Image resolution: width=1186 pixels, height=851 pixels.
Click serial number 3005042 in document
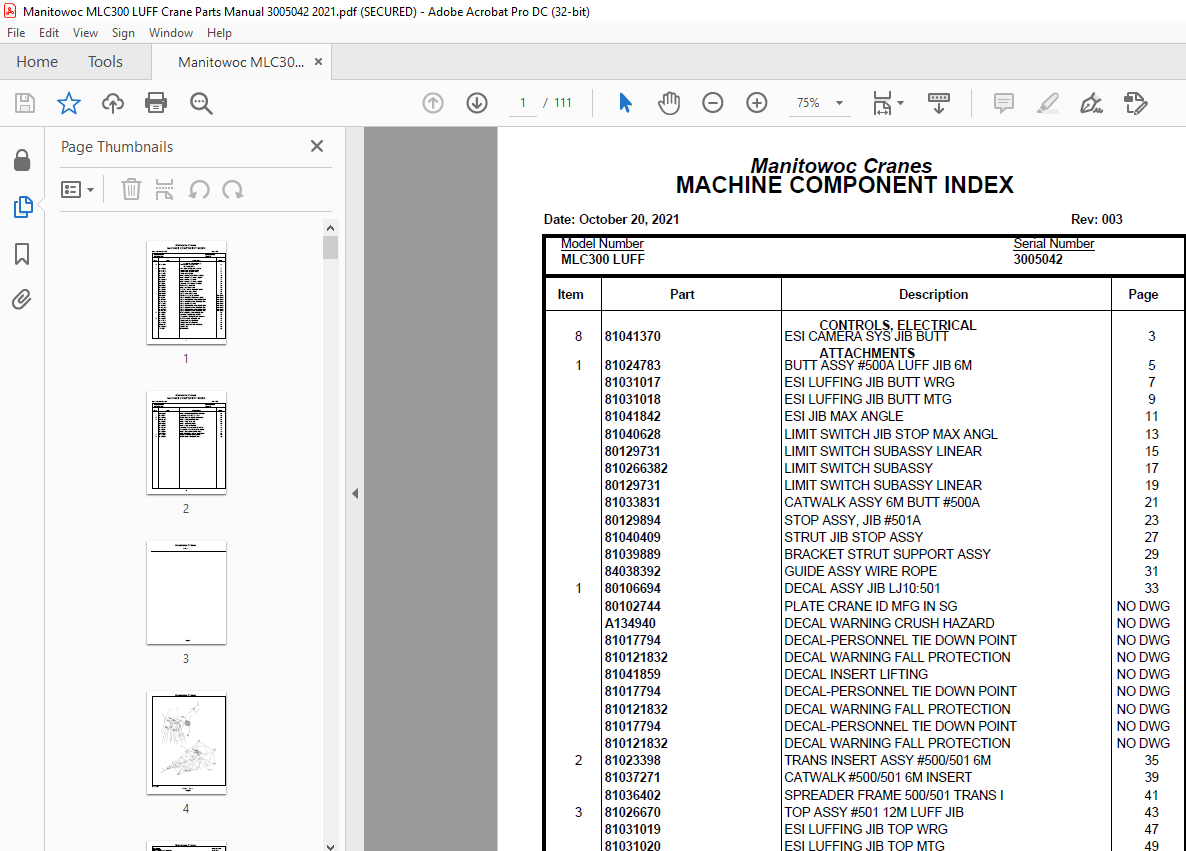(x=1038, y=259)
